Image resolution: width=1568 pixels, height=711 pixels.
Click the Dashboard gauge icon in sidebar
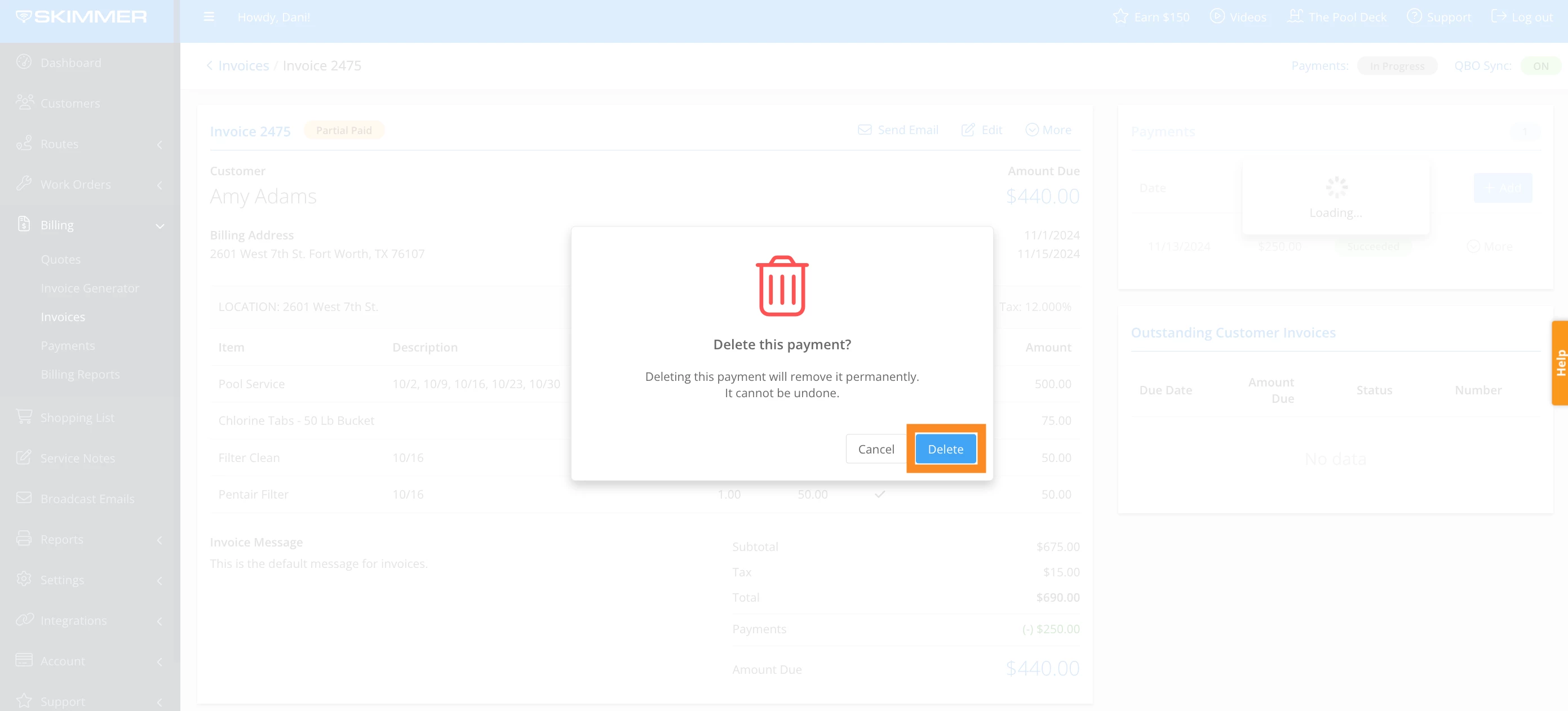24,62
